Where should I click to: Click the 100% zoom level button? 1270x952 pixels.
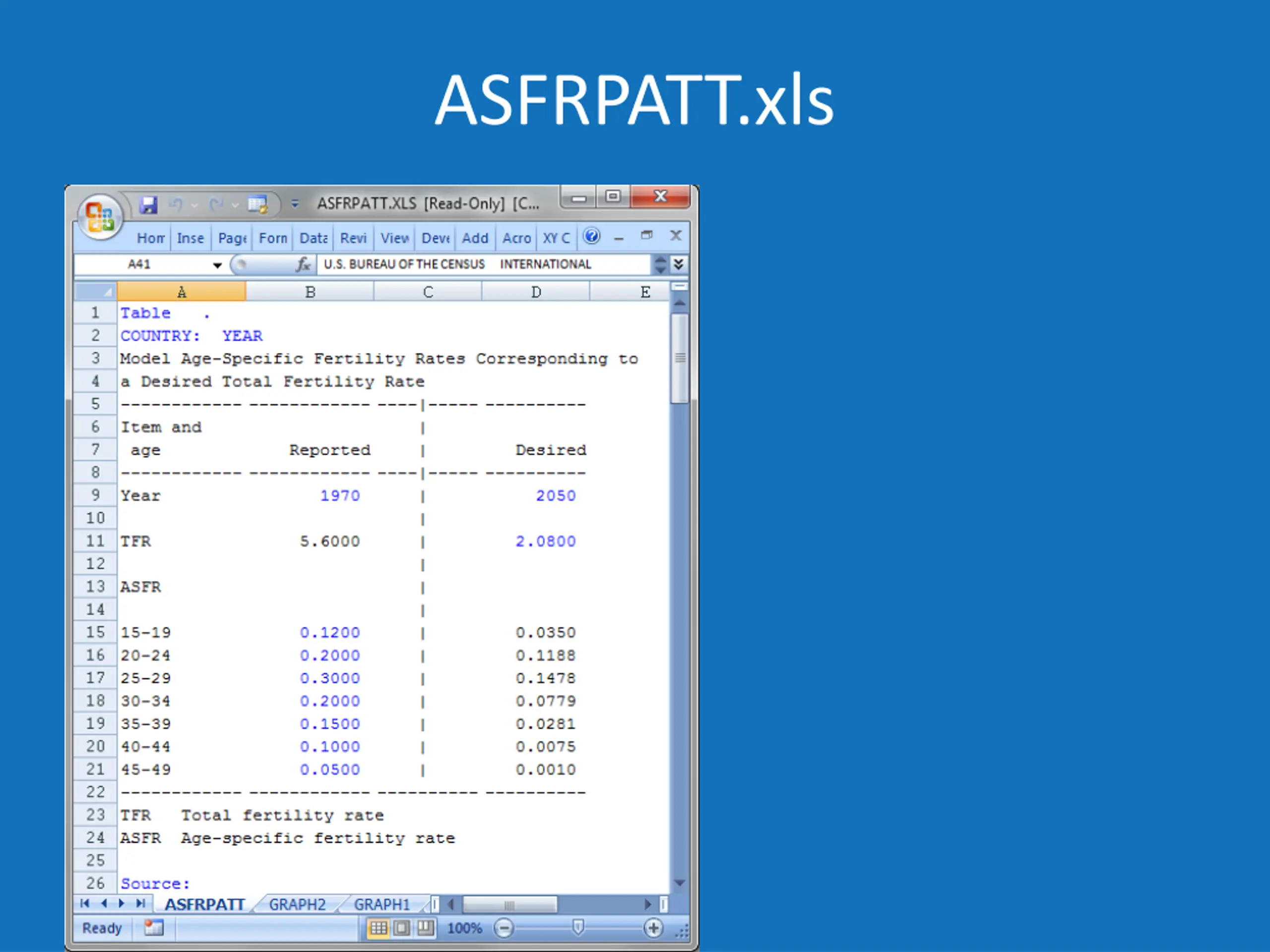pos(464,928)
